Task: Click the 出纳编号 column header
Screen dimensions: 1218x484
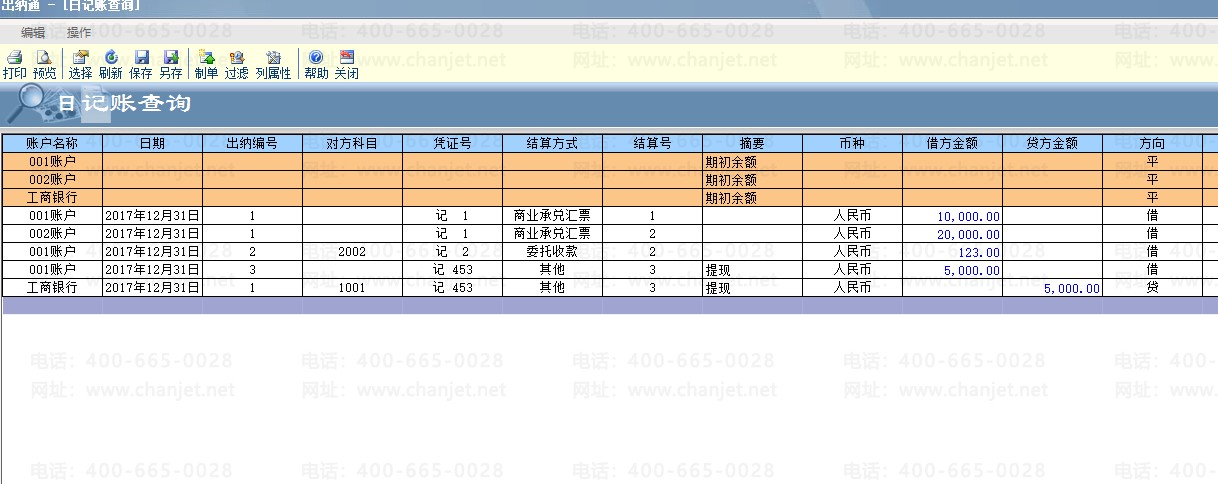Action: click(252, 144)
